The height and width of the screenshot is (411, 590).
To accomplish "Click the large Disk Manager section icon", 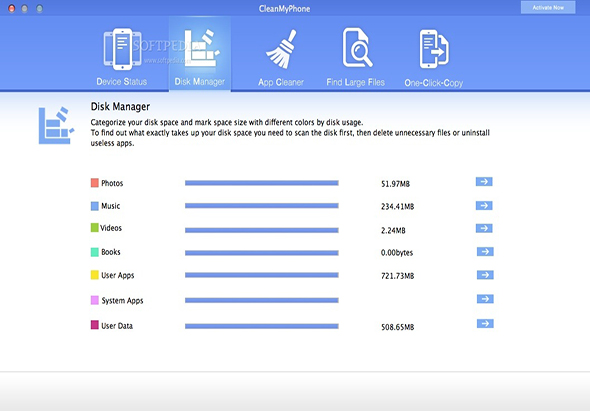I will tap(56, 125).
